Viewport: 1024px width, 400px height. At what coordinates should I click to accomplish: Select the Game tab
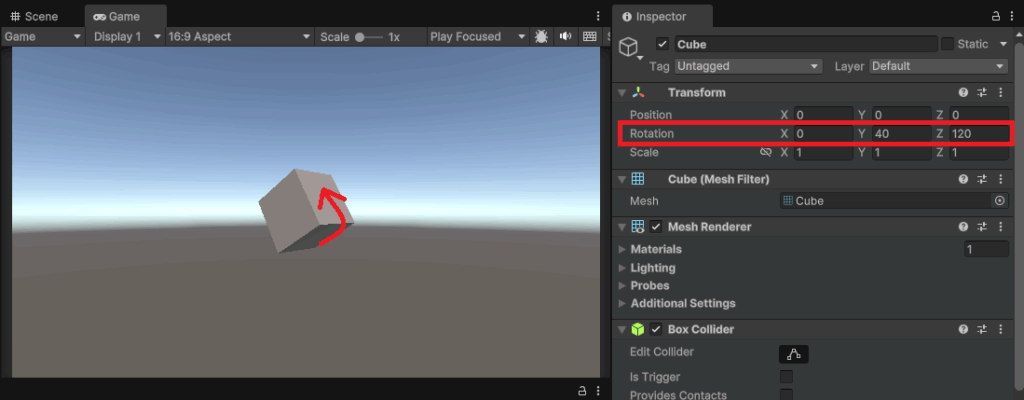(125, 16)
